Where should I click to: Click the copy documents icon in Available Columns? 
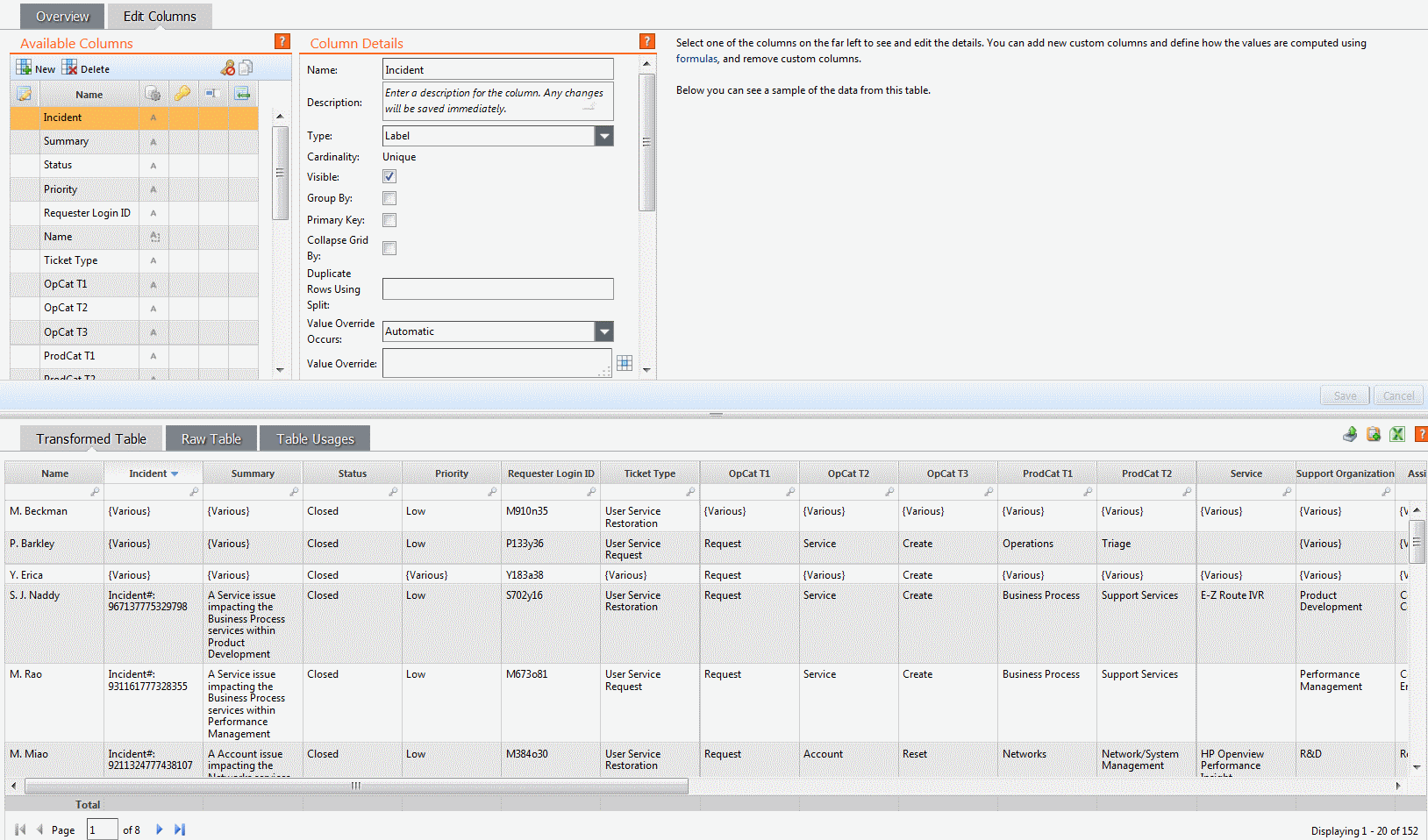(x=246, y=68)
